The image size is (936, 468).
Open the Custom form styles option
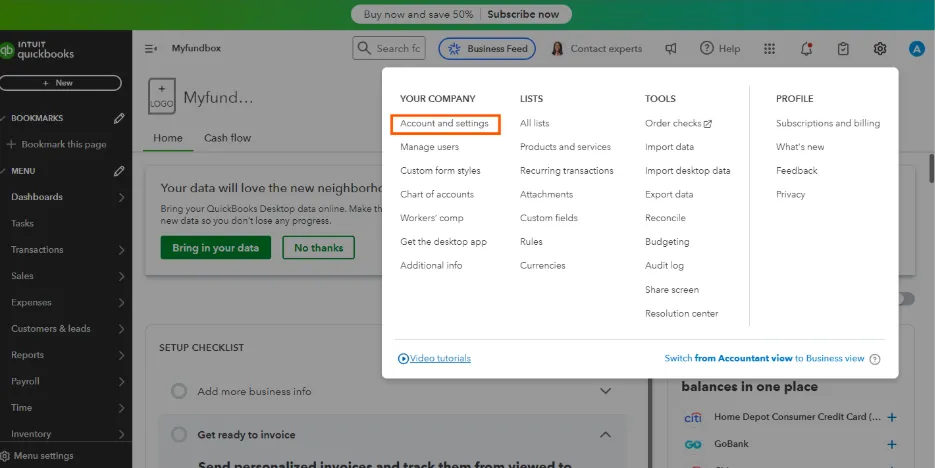[x=440, y=171]
